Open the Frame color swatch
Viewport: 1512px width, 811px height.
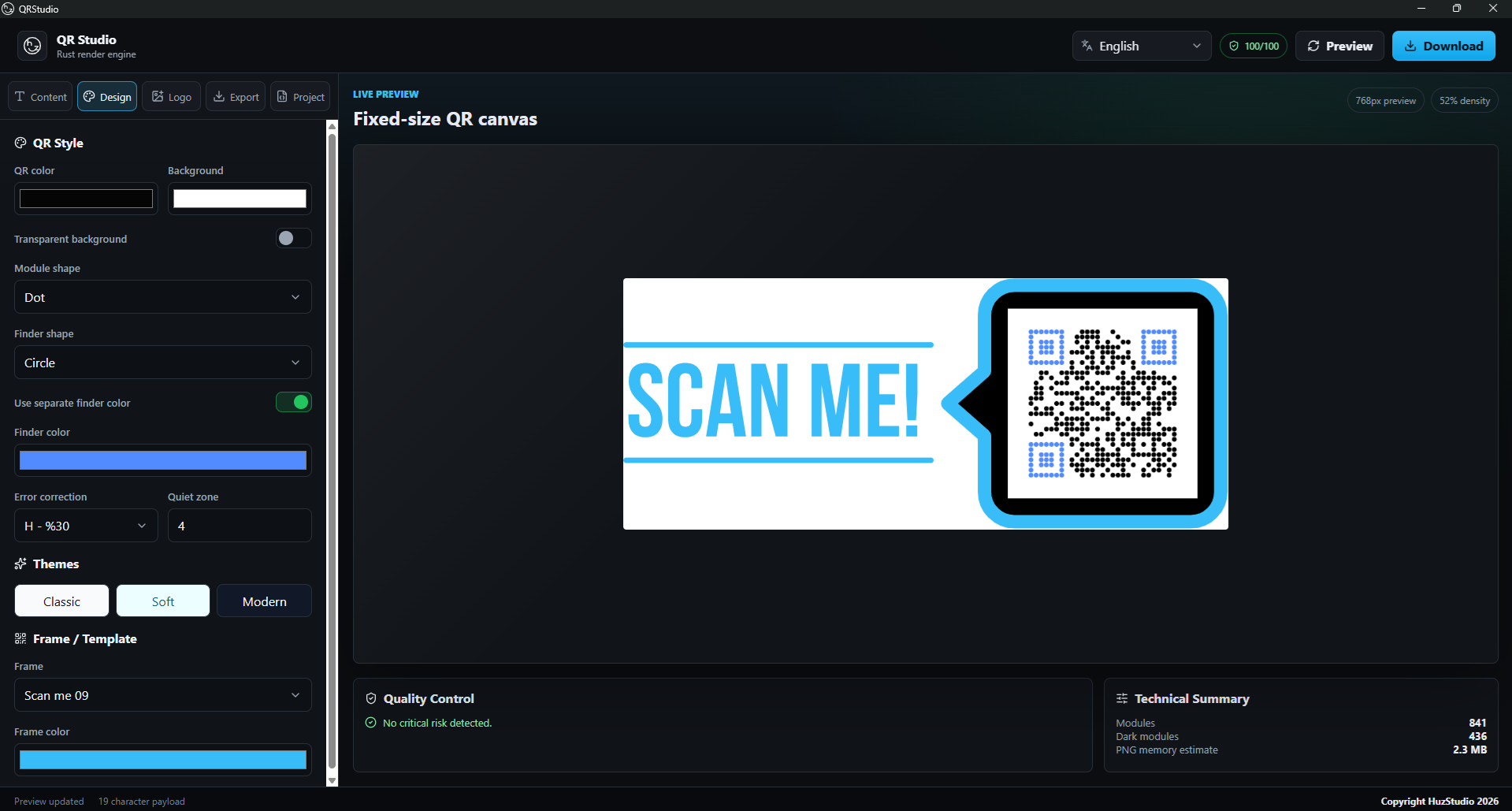pyautogui.click(x=163, y=760)
